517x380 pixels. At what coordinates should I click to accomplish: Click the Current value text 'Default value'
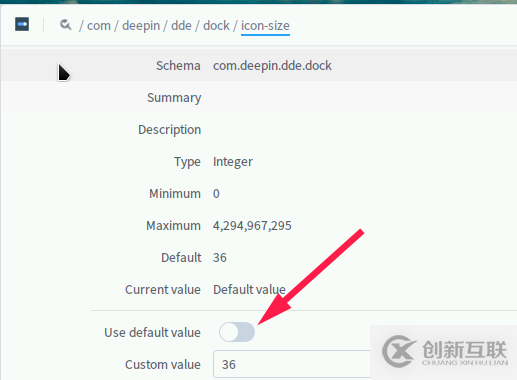pyautogui.click(x=249, y=289)
